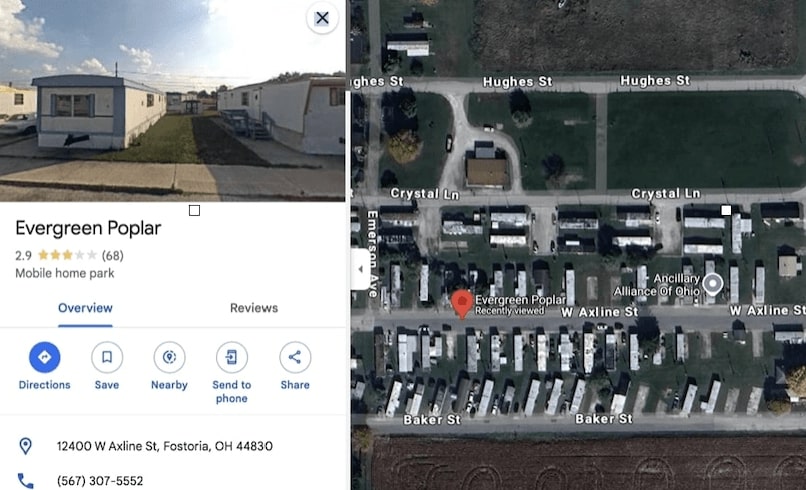Click the small white square on map
The height and width of the screenshot is (490, 806).
(x=726, y=210)
